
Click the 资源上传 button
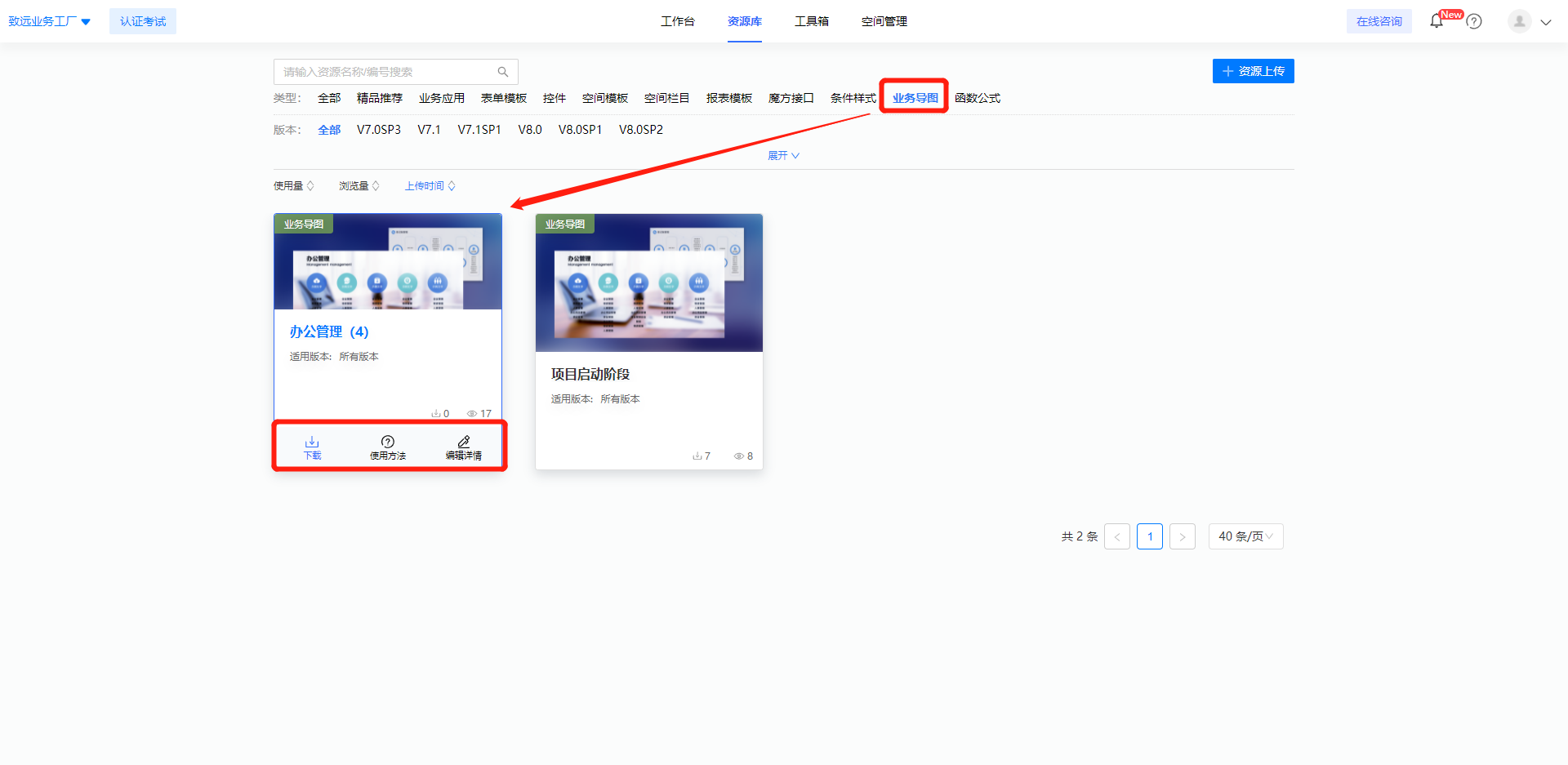point(1254,71)
